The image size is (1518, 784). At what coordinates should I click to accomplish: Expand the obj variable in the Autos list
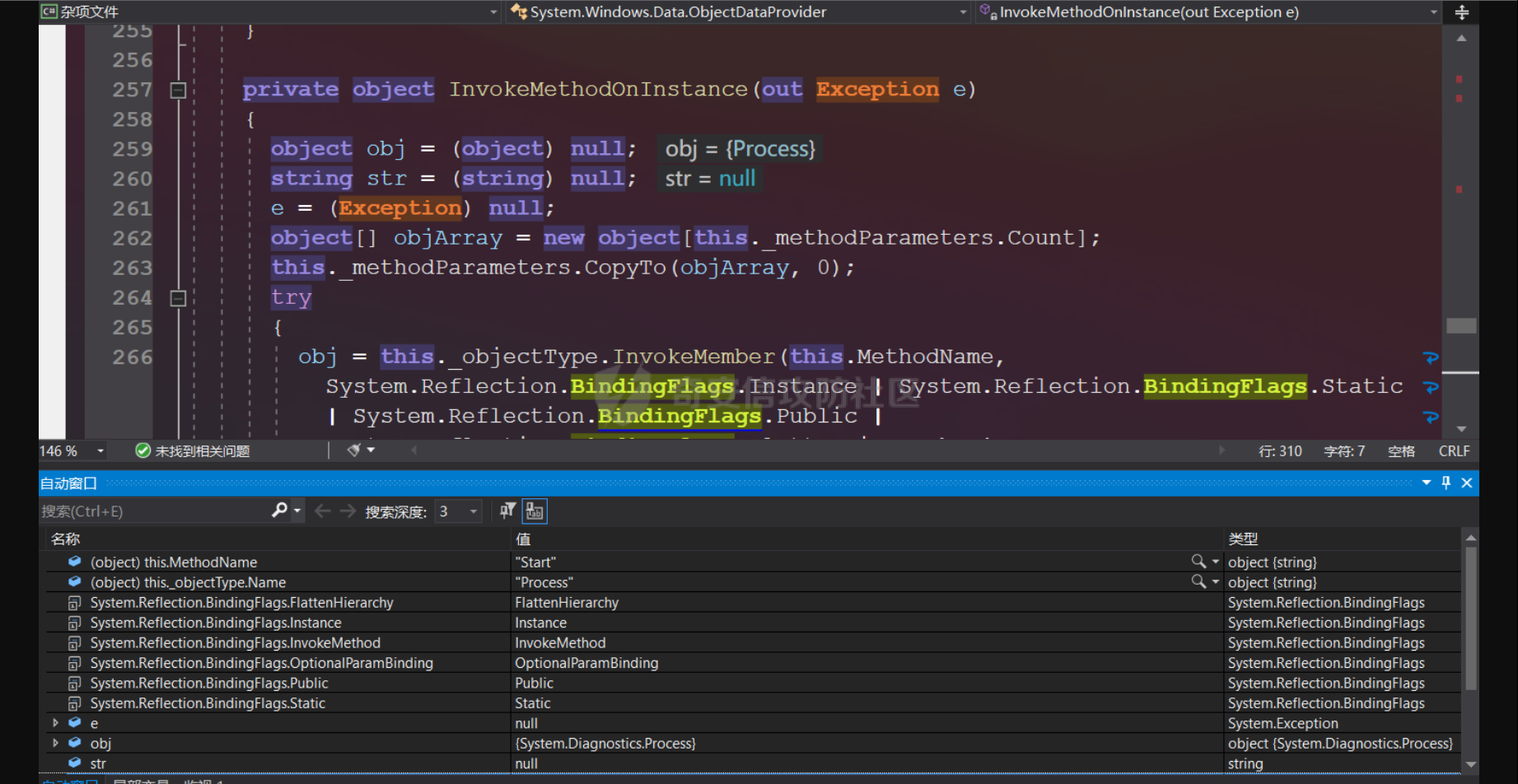point(55,743)
